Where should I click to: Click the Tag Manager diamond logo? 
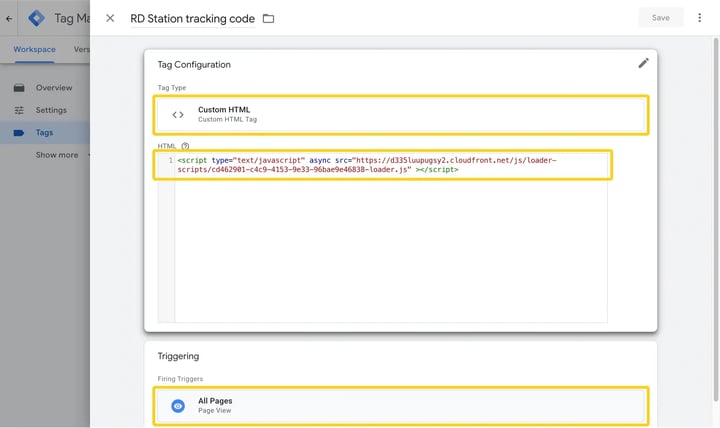[36, 18]
